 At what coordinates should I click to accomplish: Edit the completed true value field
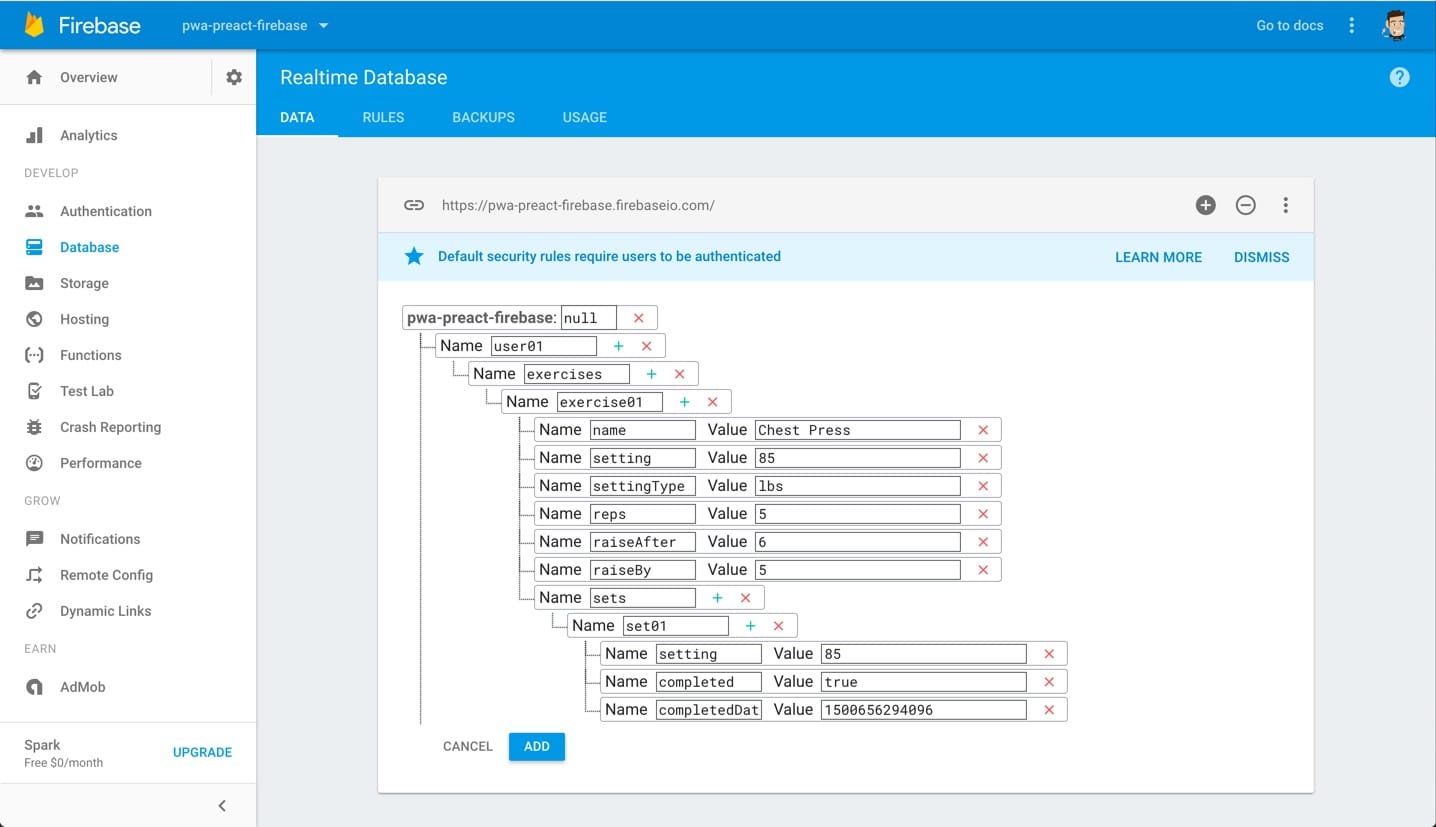click(924, 682)
